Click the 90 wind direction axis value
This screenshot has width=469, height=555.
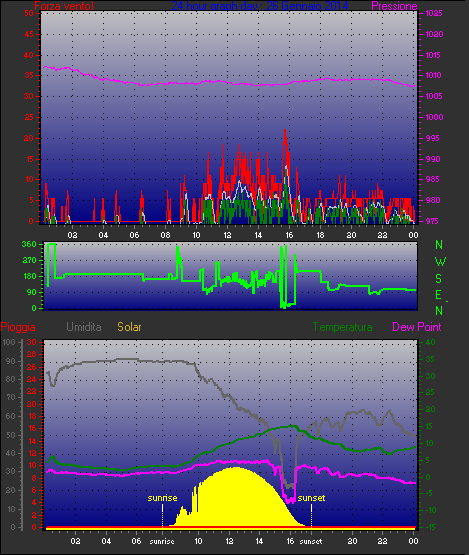[x=32, y=292]
